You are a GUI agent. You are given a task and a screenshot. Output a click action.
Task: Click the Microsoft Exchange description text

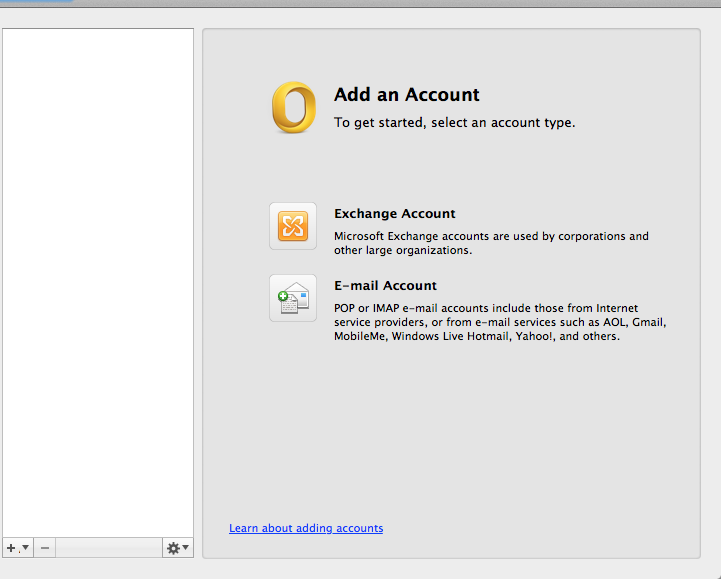point(491,243)
